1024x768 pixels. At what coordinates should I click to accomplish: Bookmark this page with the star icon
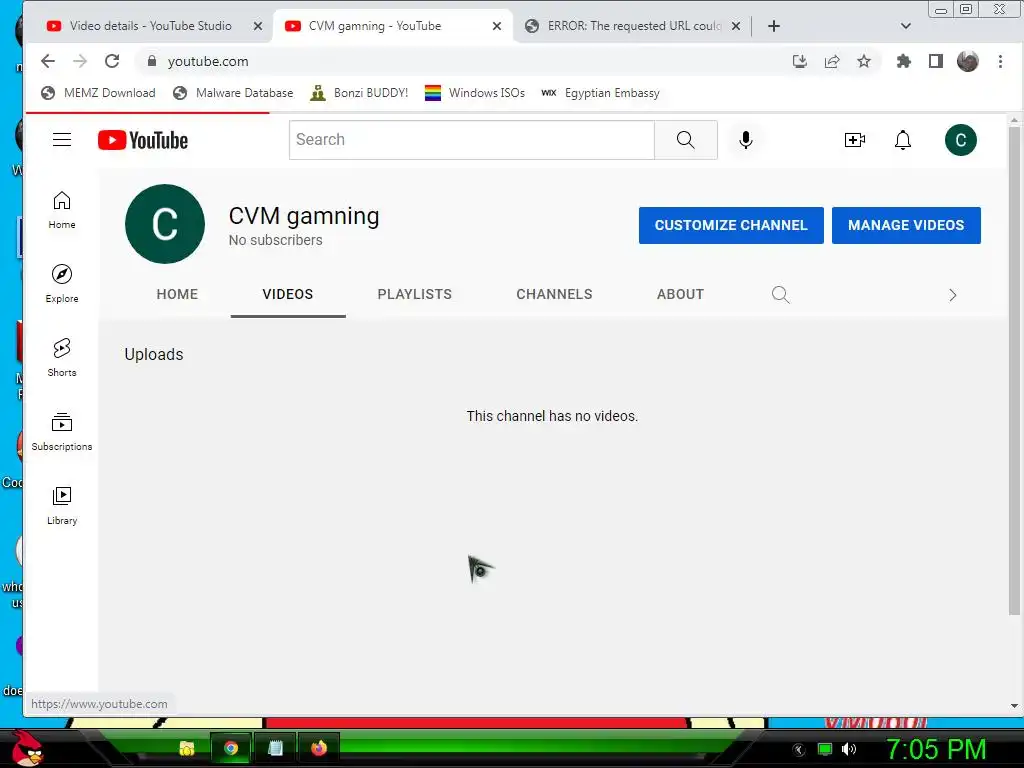(x=864, y=61)
